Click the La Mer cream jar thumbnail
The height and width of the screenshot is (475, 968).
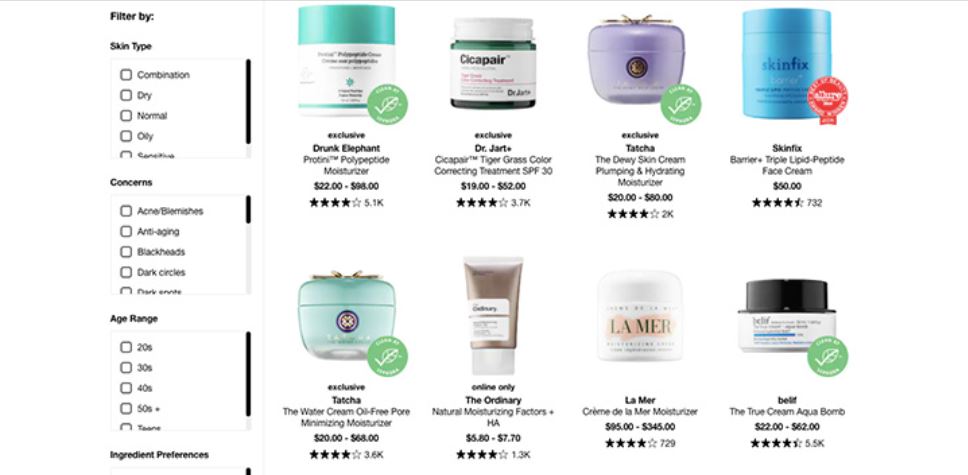point(640,316)
